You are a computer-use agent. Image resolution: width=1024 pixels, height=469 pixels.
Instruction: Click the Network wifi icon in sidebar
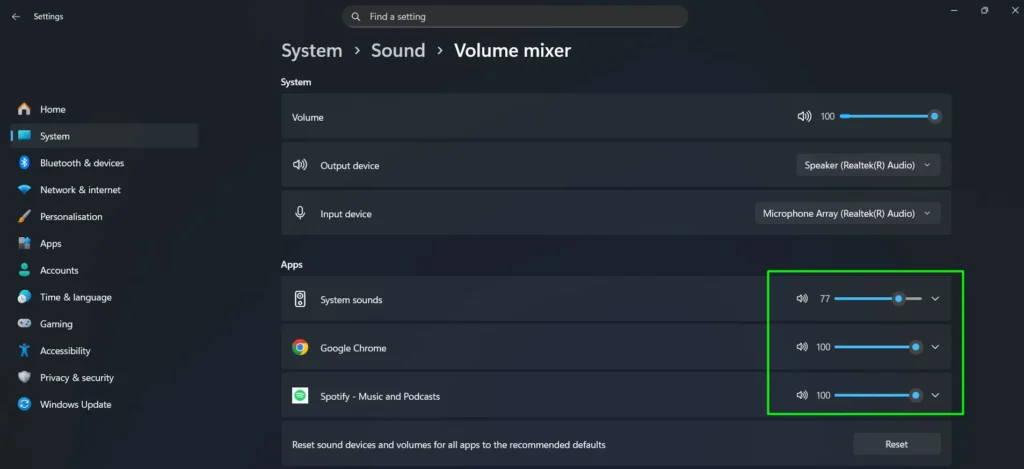[x=24, y=189]
